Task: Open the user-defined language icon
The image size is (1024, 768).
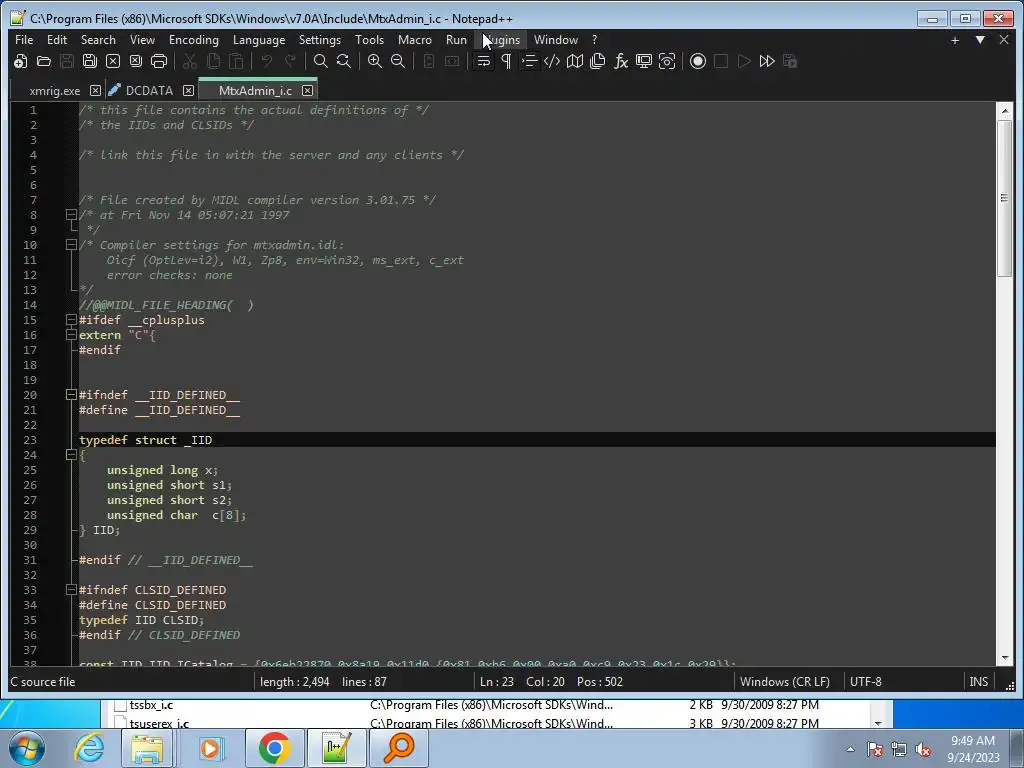Action: [552, 61]
